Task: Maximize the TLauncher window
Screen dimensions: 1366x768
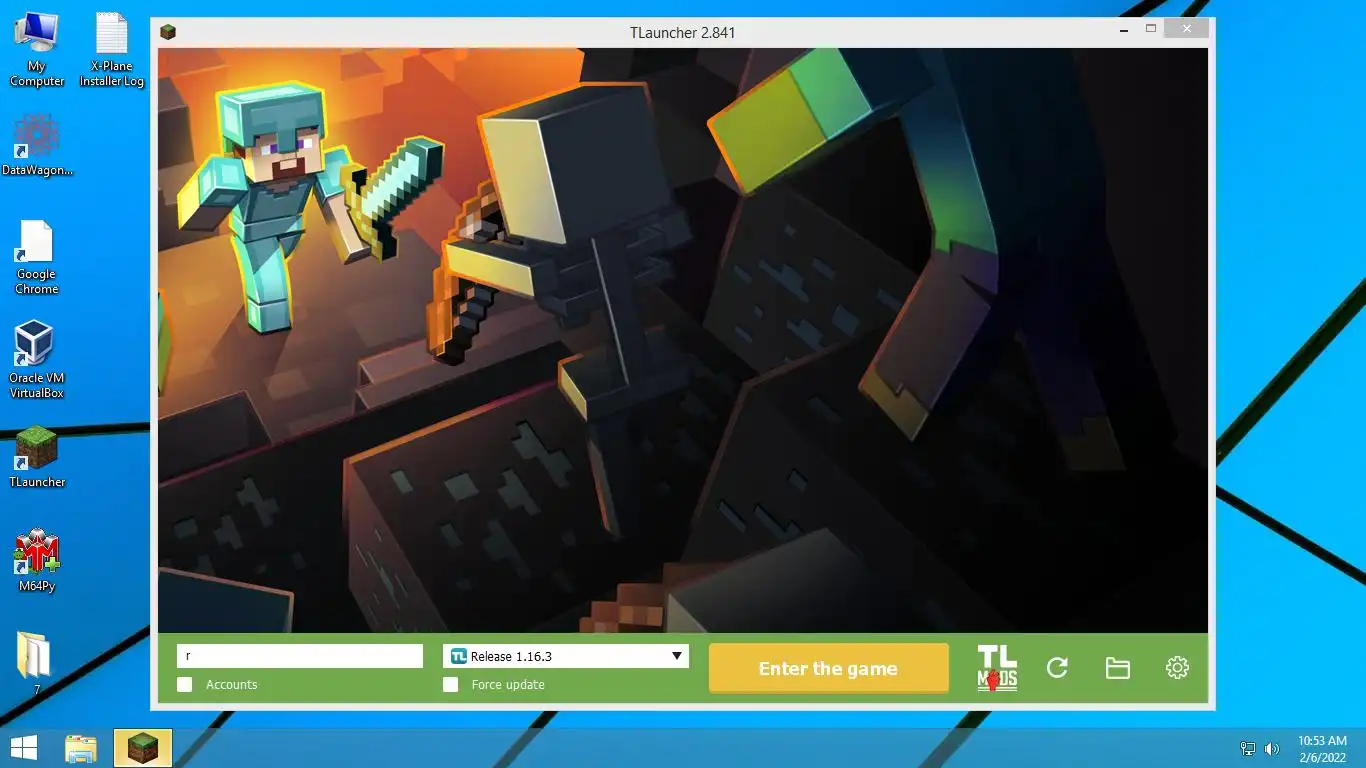Action: click(x=1151, y=30)
